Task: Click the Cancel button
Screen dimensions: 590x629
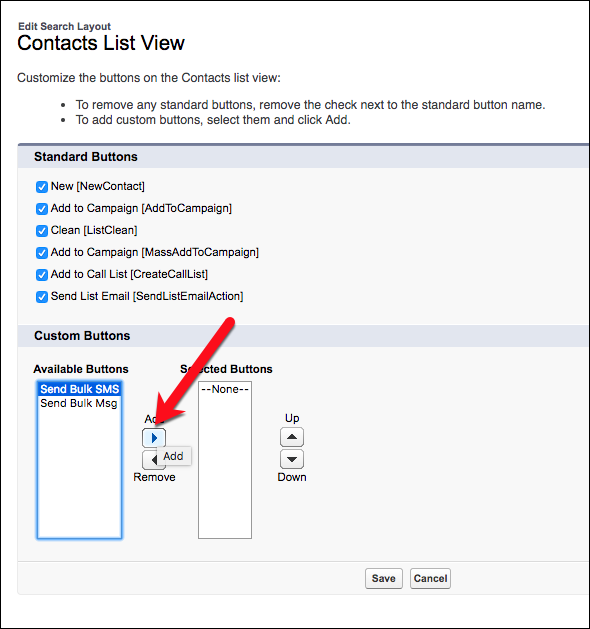Action: coord(430,578)
